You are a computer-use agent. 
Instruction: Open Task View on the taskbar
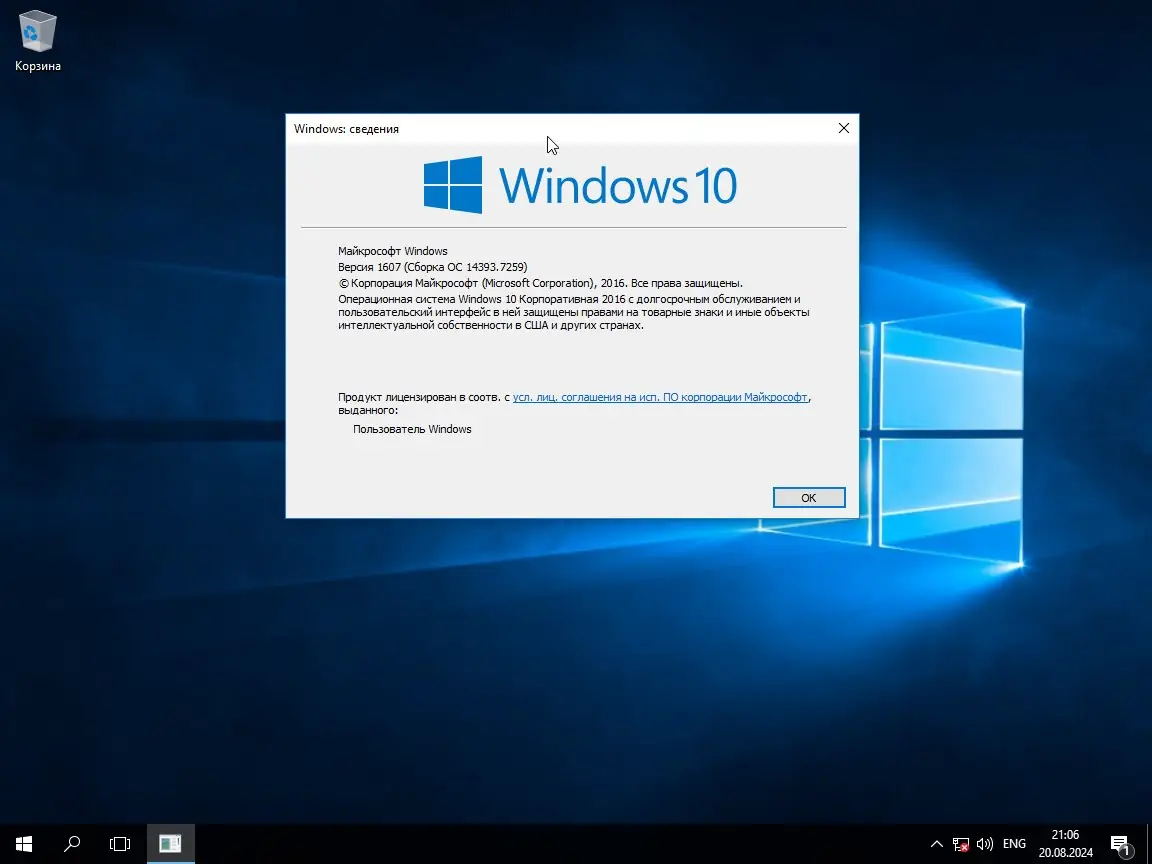120,843
